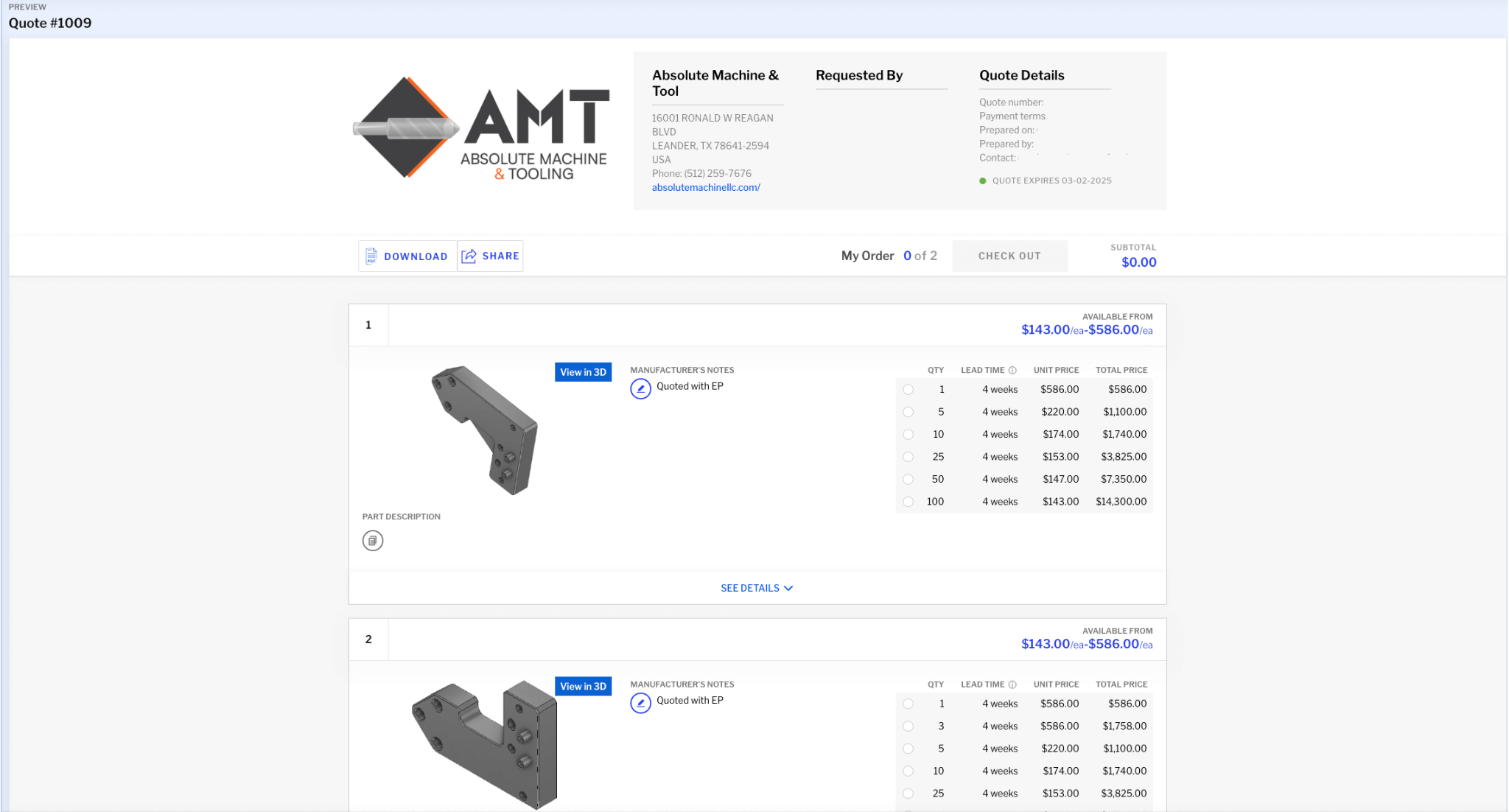Screen dimensions: 1509x812
Task: Click the Share arrow icon
Action: (469, 256)
